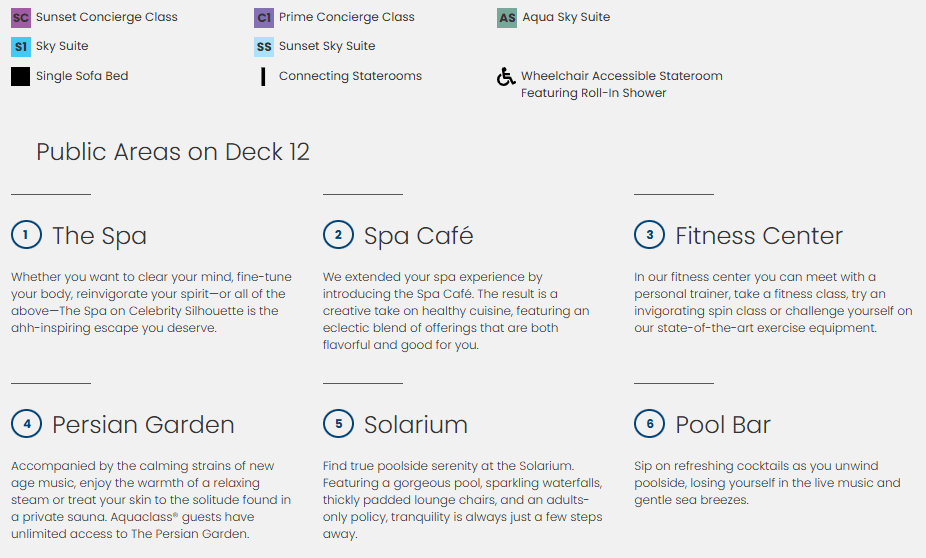Open The Spa heading
This screenshot has width=926, height=558.
99,236
